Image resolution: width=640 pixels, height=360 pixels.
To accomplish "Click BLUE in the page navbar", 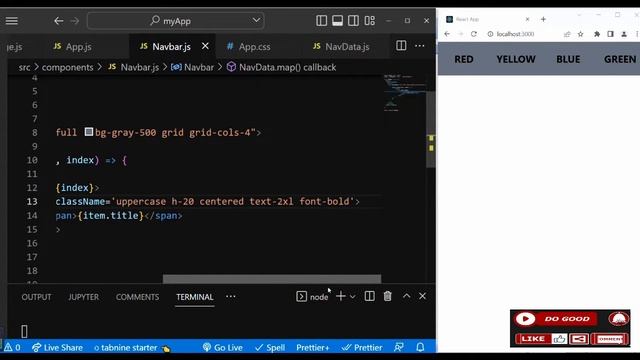I will (x=568, y=59).
